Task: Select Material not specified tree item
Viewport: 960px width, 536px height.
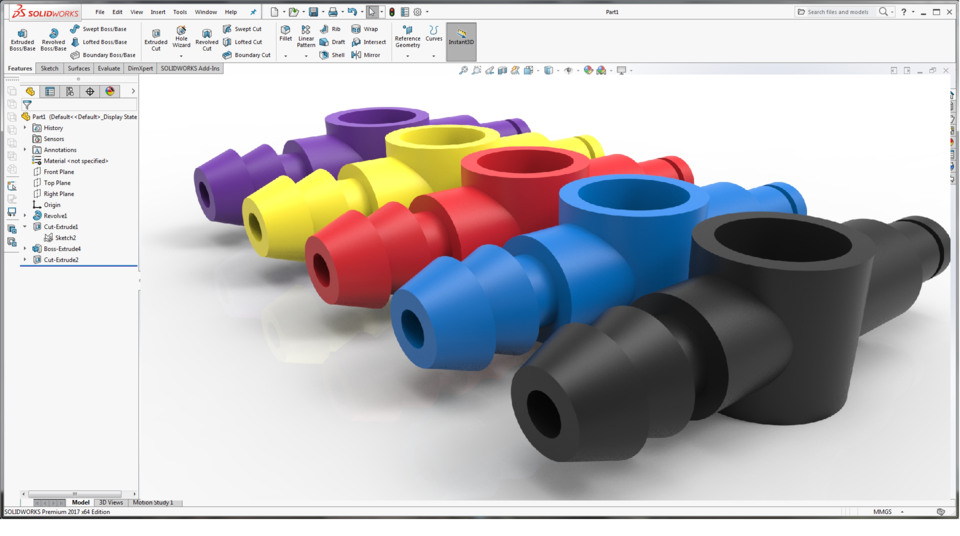Action: pos(70,160)
